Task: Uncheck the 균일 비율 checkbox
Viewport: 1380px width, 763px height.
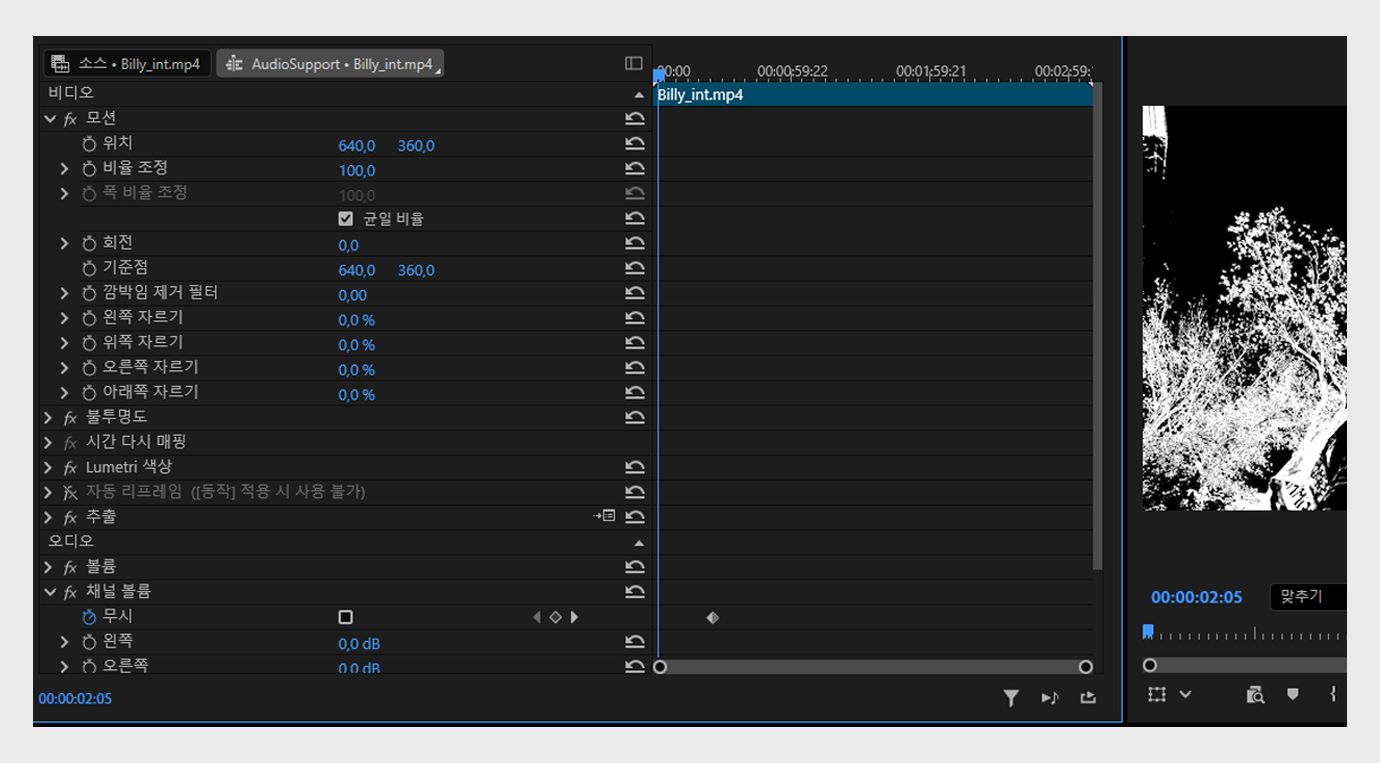Action: (346, 219)
